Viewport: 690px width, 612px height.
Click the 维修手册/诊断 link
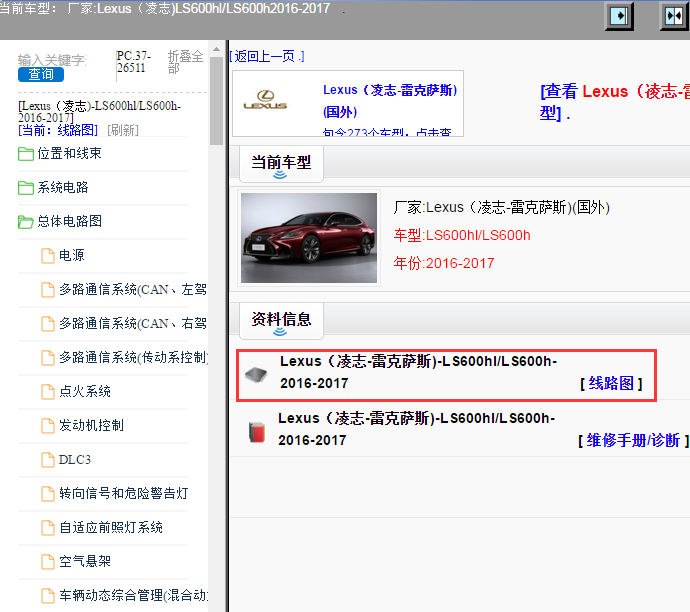[x=633, y=440]
